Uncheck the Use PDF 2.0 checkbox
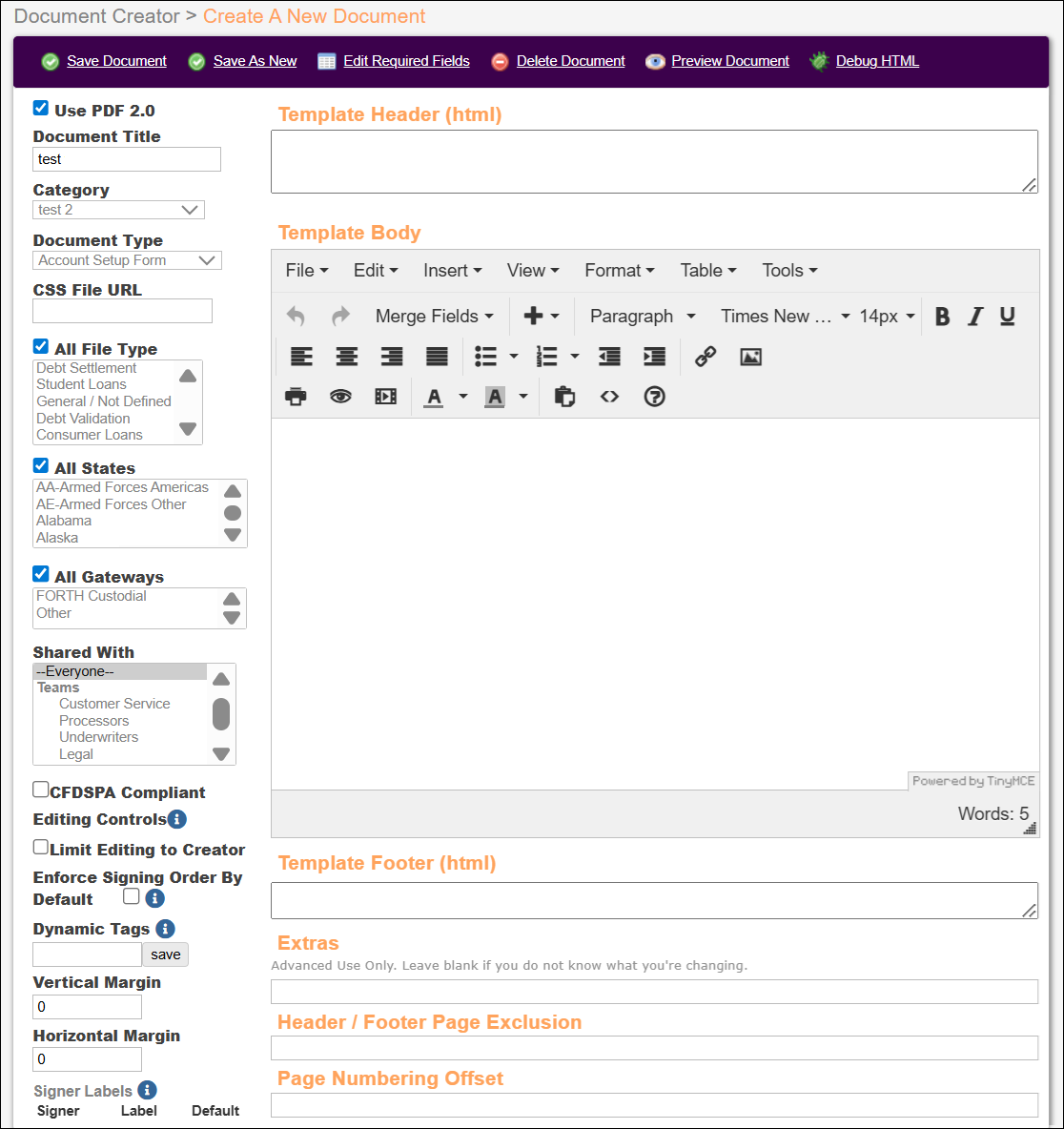The width and height of the screenshot is (1064, 1129). 41,109
